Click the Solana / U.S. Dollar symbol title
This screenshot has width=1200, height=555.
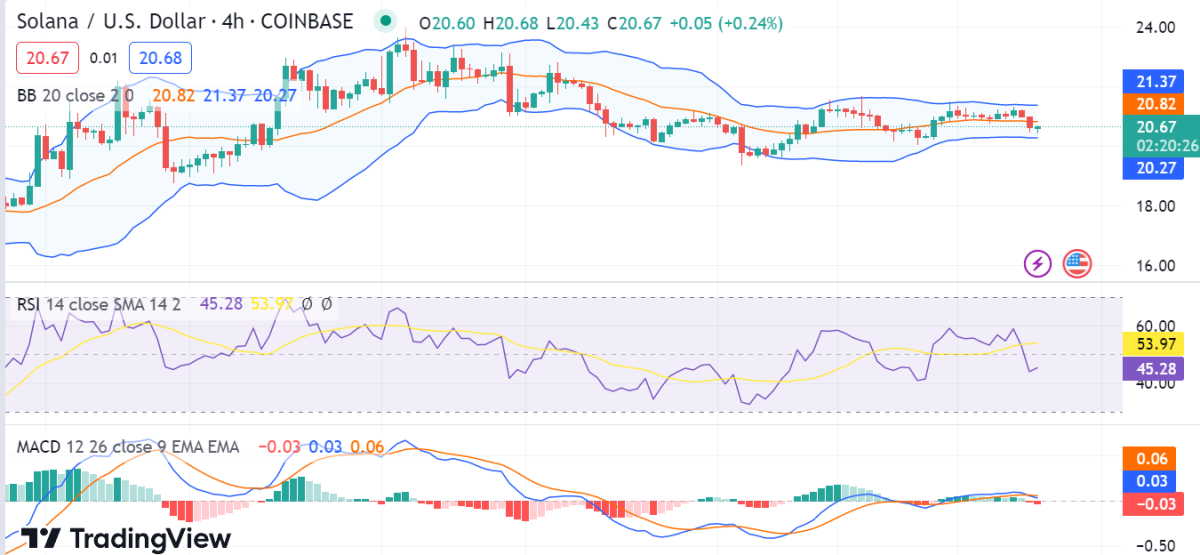pos(185,21)
